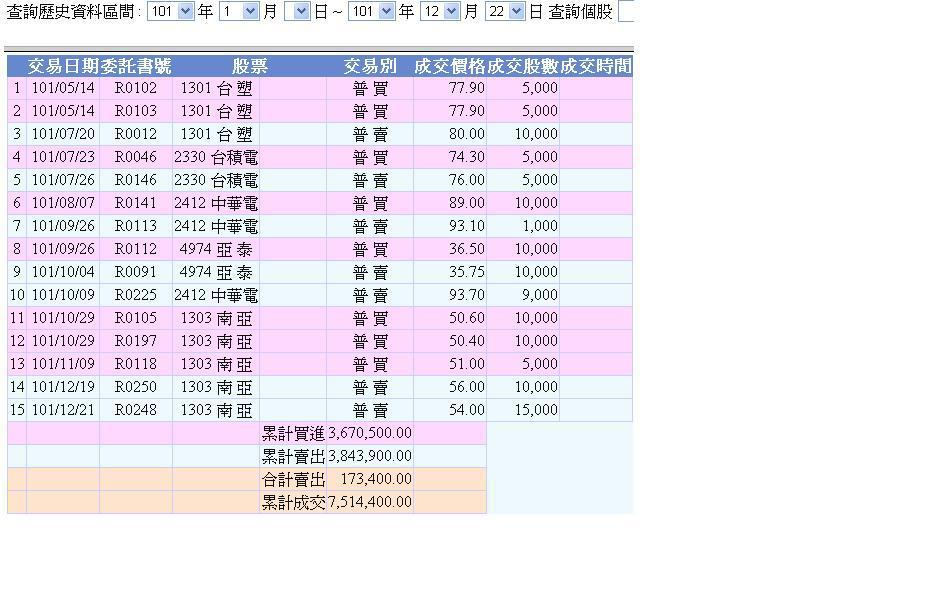Open the end day dropdown showing 22
Image resolution: width=950 pixels, height=600 pixels.
(x=505, y=12)
